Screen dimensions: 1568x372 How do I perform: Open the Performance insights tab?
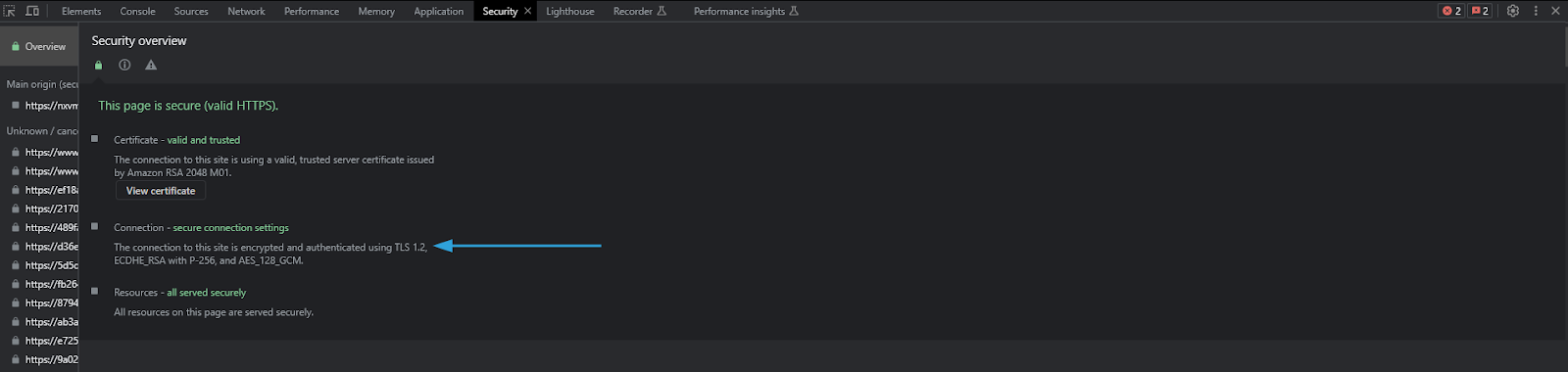point(739,11)
